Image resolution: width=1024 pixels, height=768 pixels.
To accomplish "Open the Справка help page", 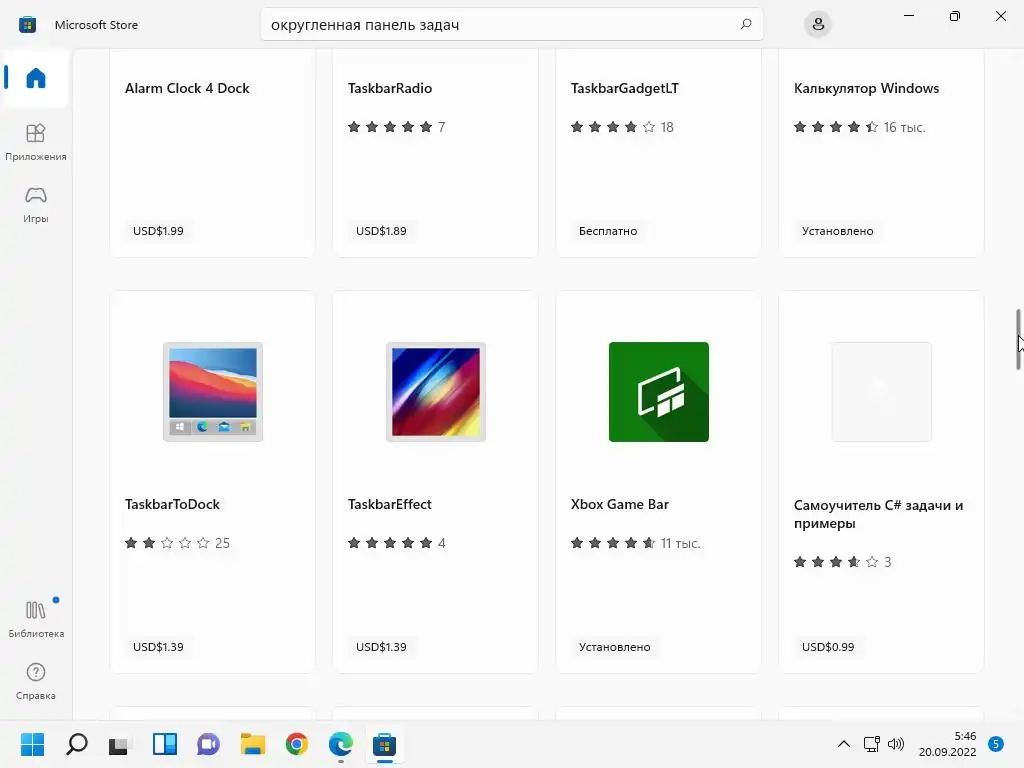I will coord(36,681).
